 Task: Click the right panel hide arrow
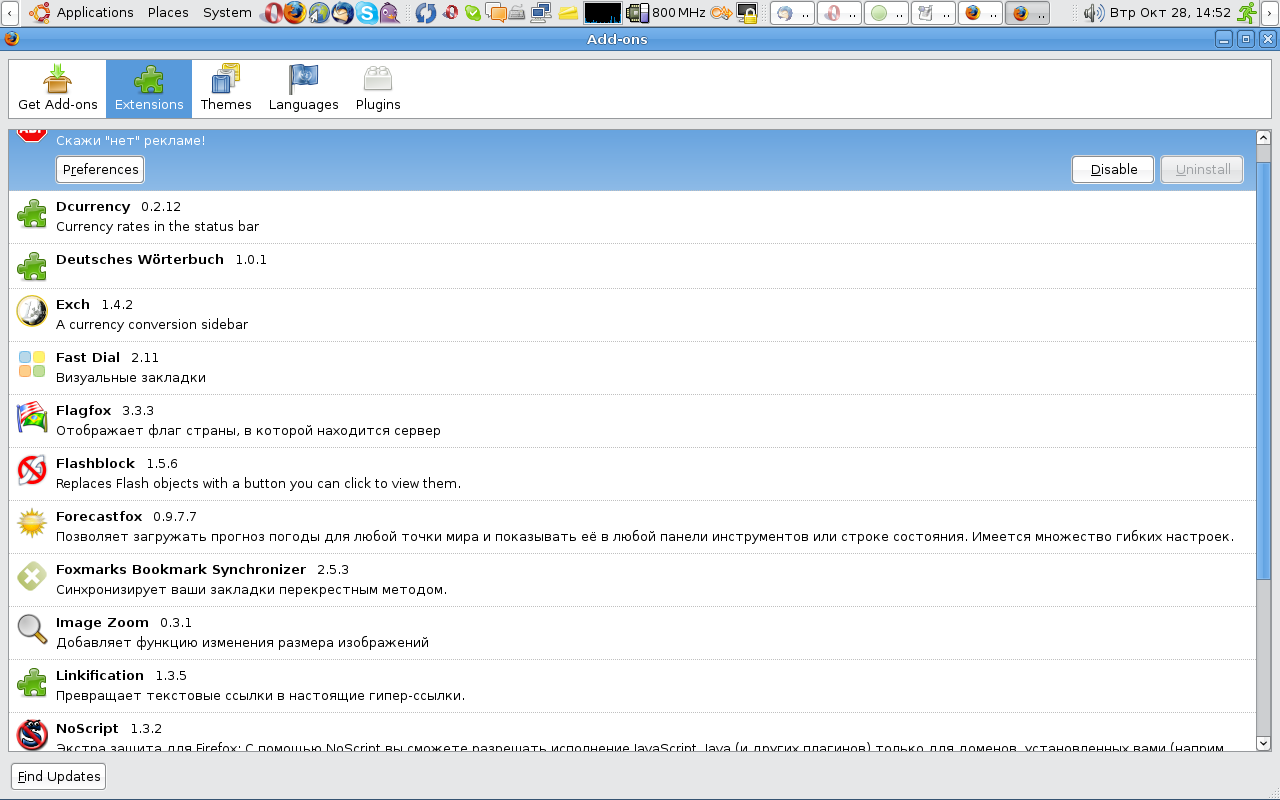point(1269,13)
